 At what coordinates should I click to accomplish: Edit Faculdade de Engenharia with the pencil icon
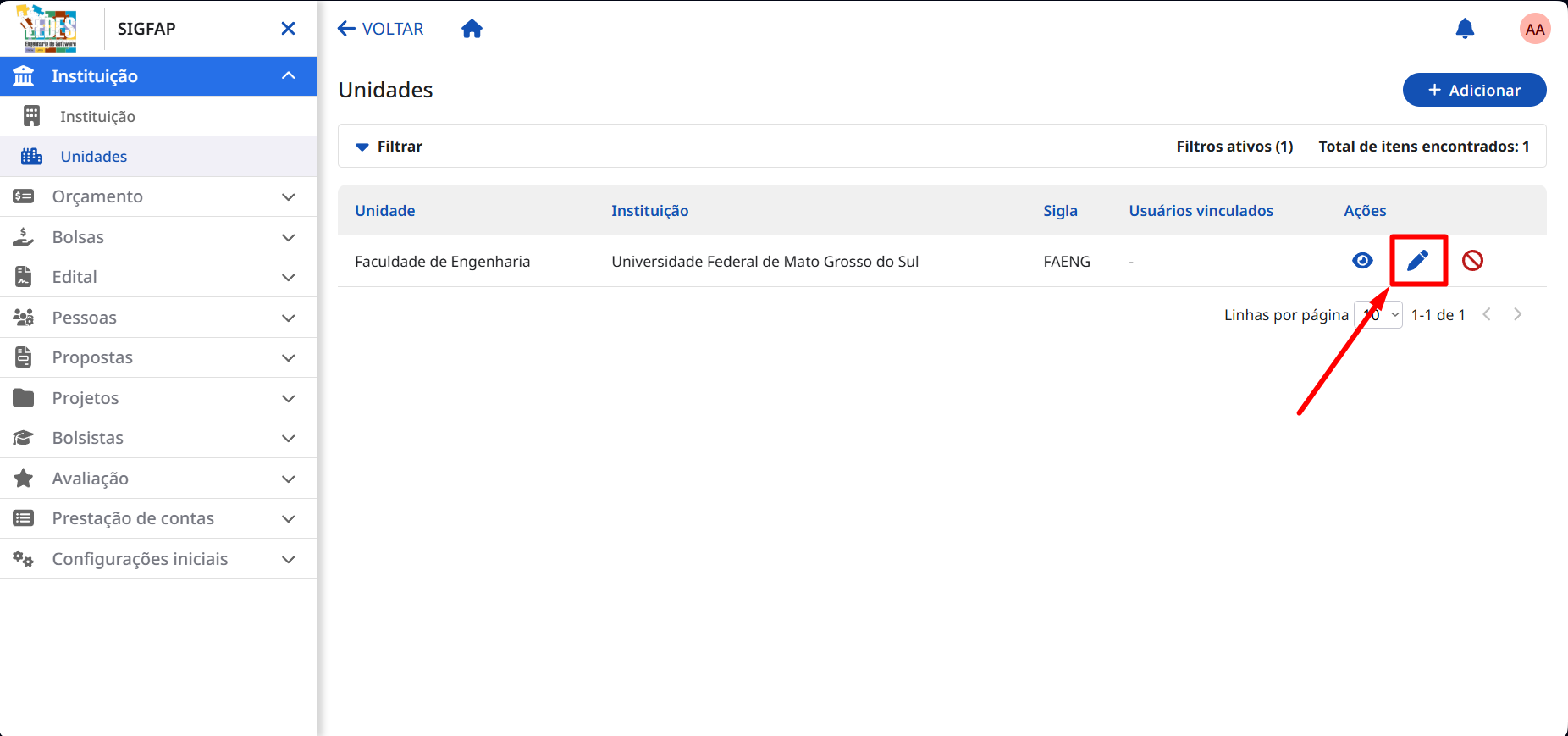pos(1418,261)
